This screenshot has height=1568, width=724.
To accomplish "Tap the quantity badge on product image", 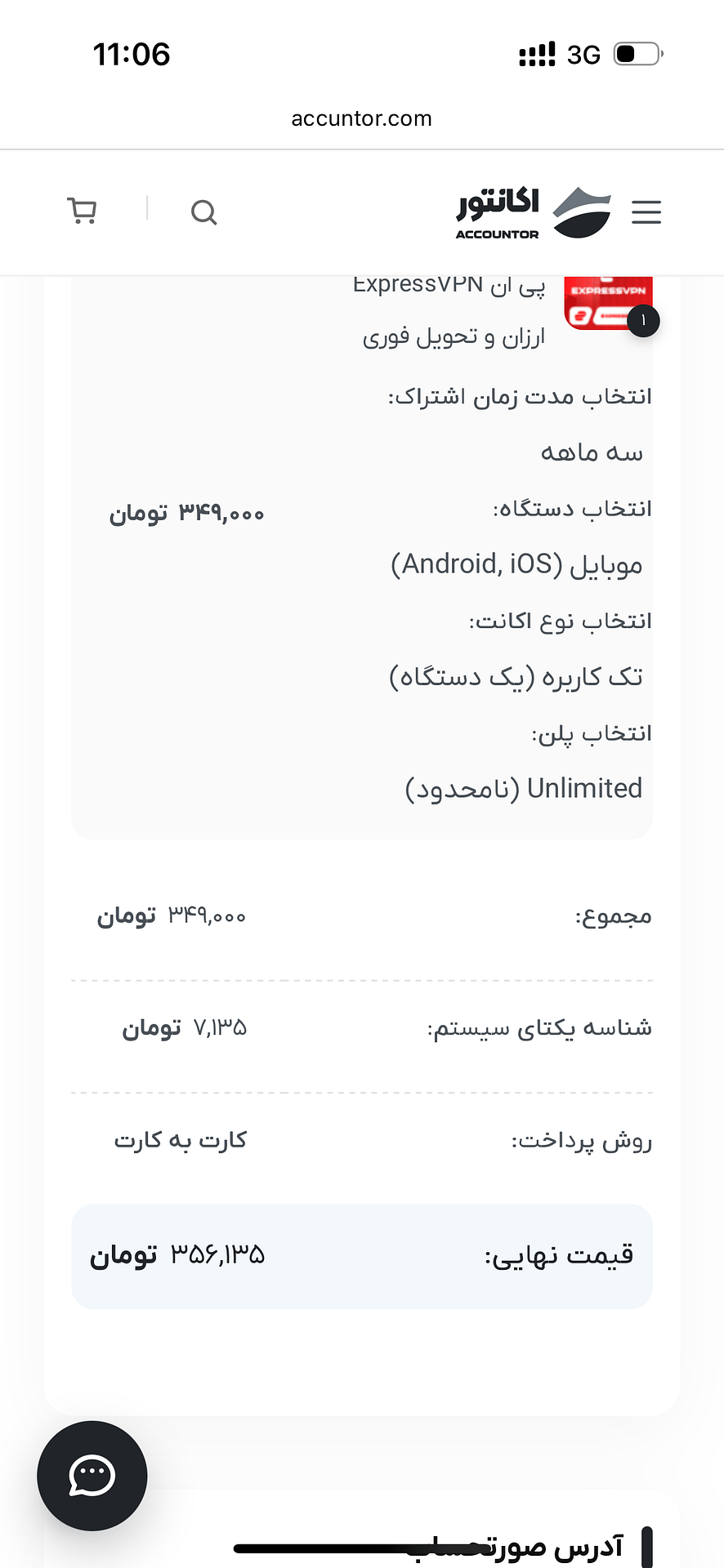I will pyautogui.click(x=643, y=320).
